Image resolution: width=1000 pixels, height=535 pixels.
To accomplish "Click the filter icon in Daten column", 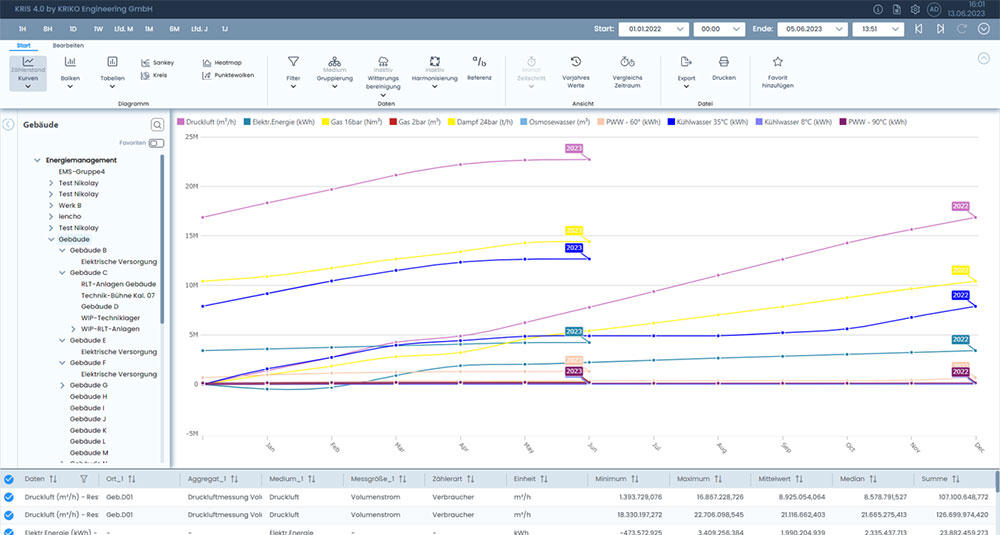I will (84, 479).
